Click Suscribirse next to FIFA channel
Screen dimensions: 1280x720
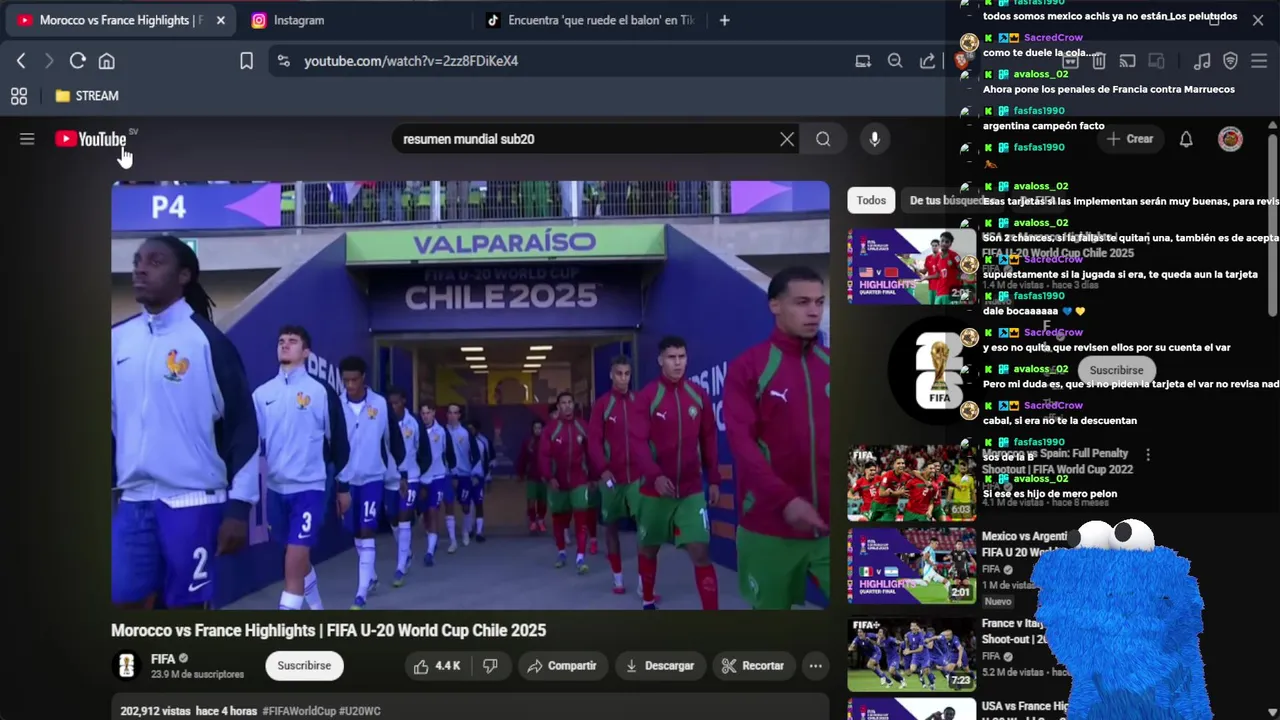click(304, 666)
